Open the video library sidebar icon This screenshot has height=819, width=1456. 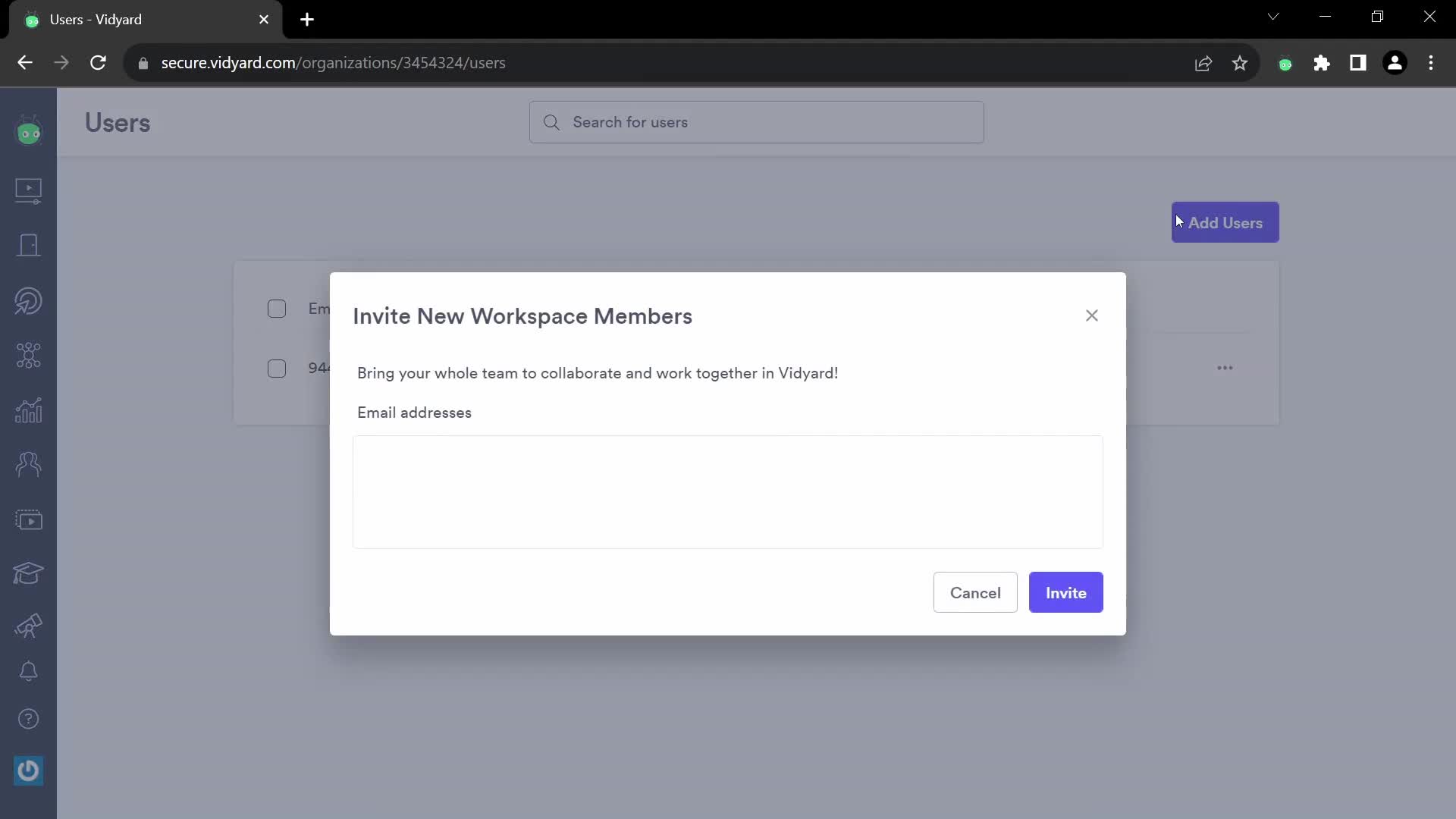29,190
